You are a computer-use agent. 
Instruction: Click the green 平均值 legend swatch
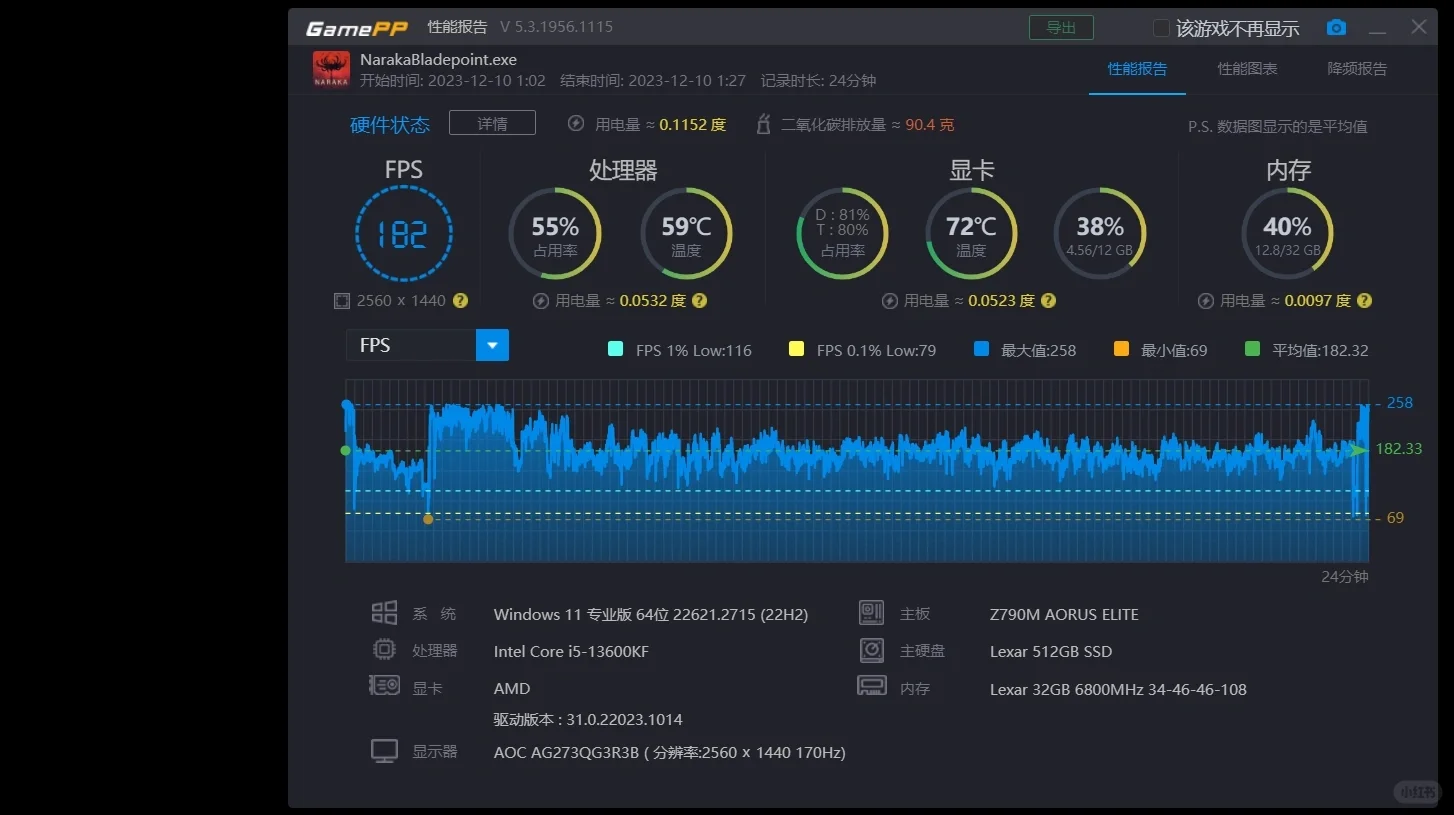(x=1252, y=349)
